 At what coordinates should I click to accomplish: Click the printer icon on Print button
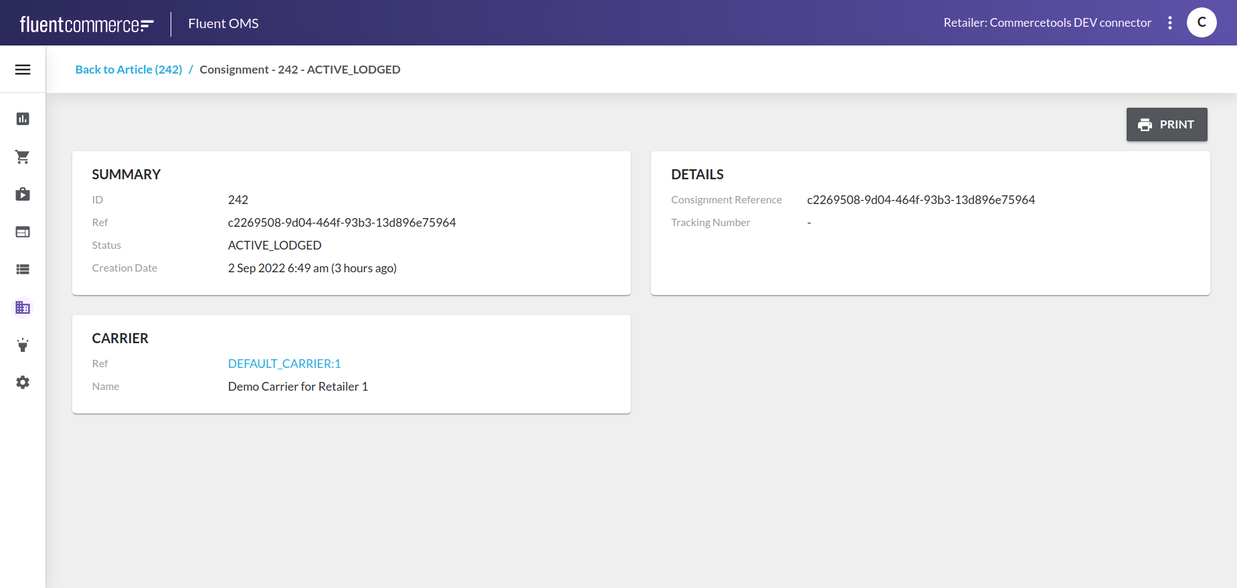(x=1145, y=125)
